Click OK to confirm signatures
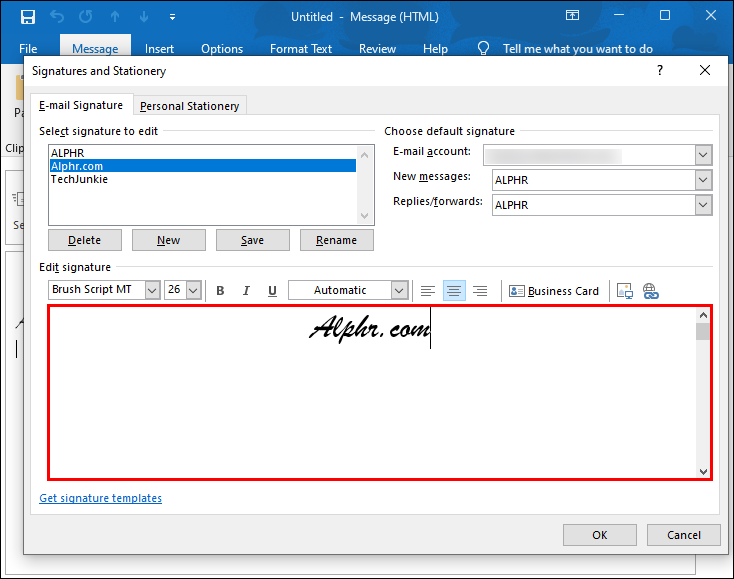Screen dimensions: 734x579 pyautogui.click(x=600, y=535)
